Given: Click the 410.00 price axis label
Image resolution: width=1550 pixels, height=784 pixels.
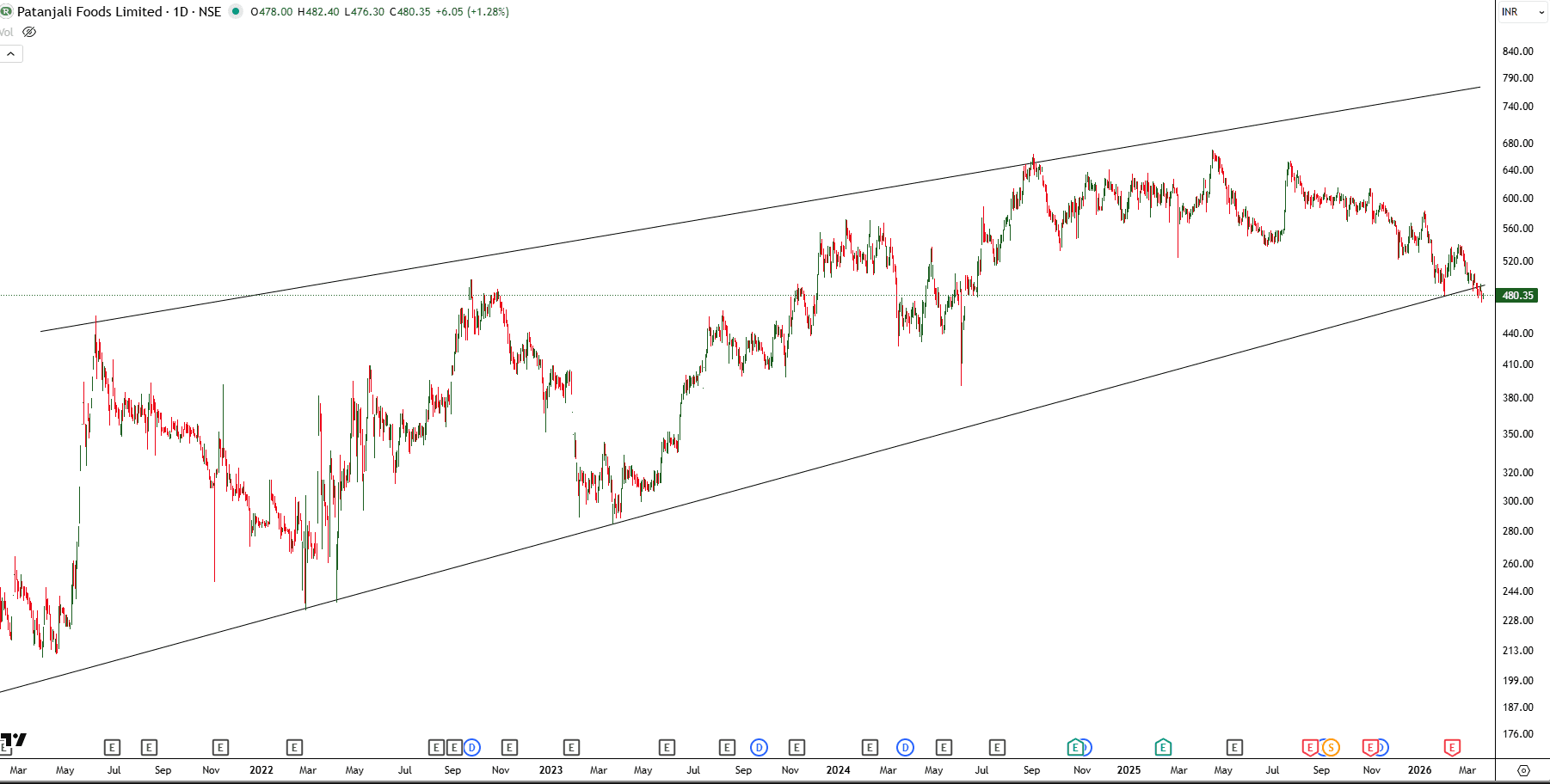Looking at the screenshot, I should point(1517,364).
